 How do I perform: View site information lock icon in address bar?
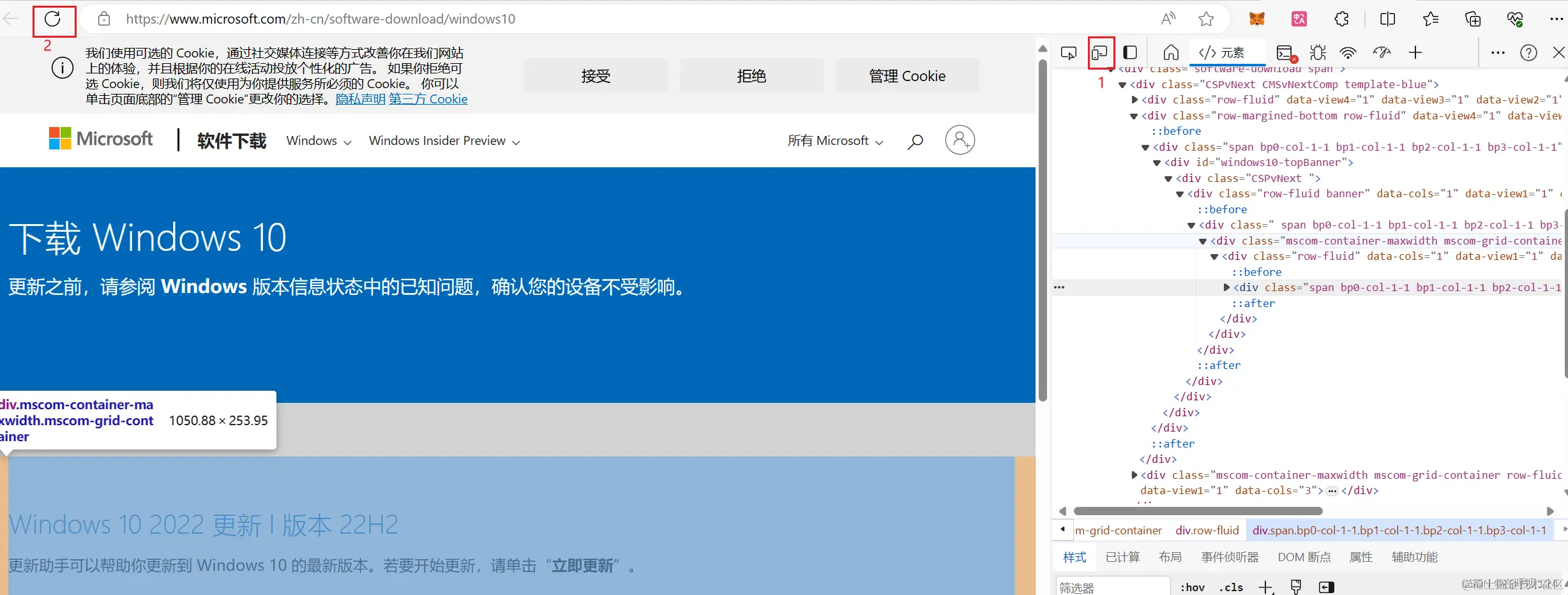pos(104,19)
